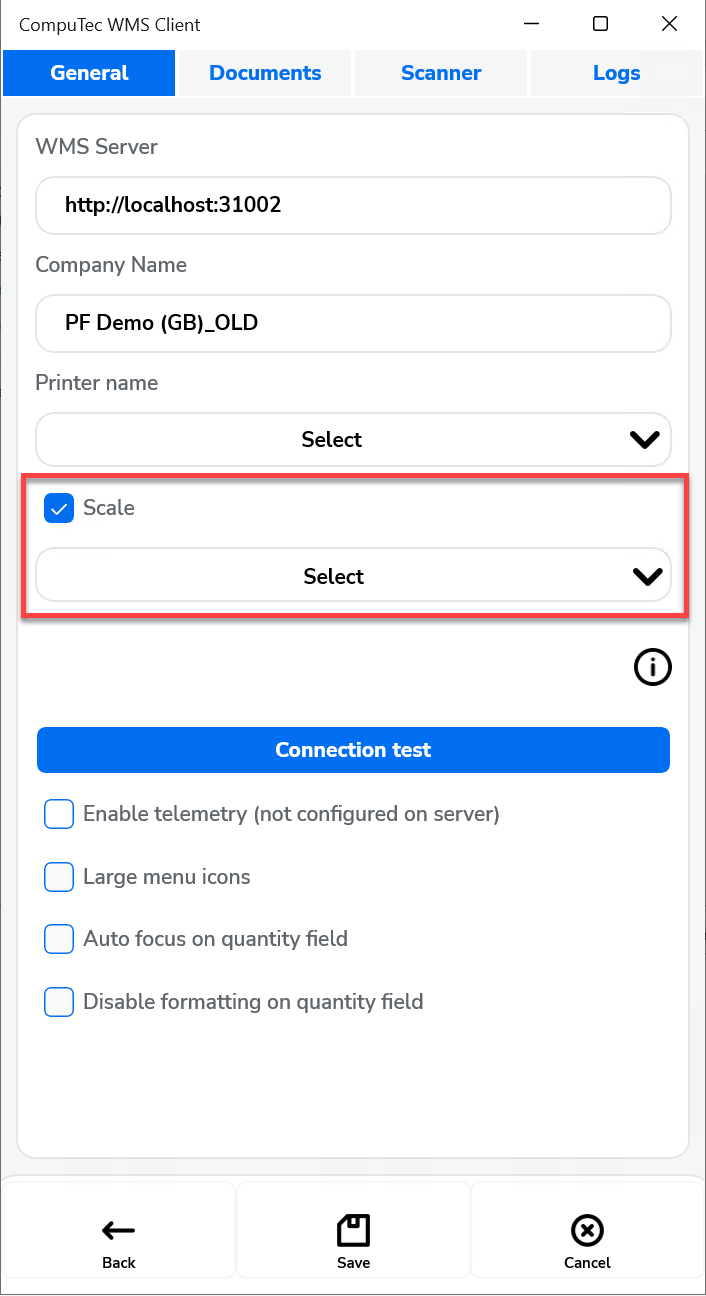This screenshot has width=706, height=1296.
Task: Open the Printer name dropdown
Action: pyautogui.click(x=353, y=440)
